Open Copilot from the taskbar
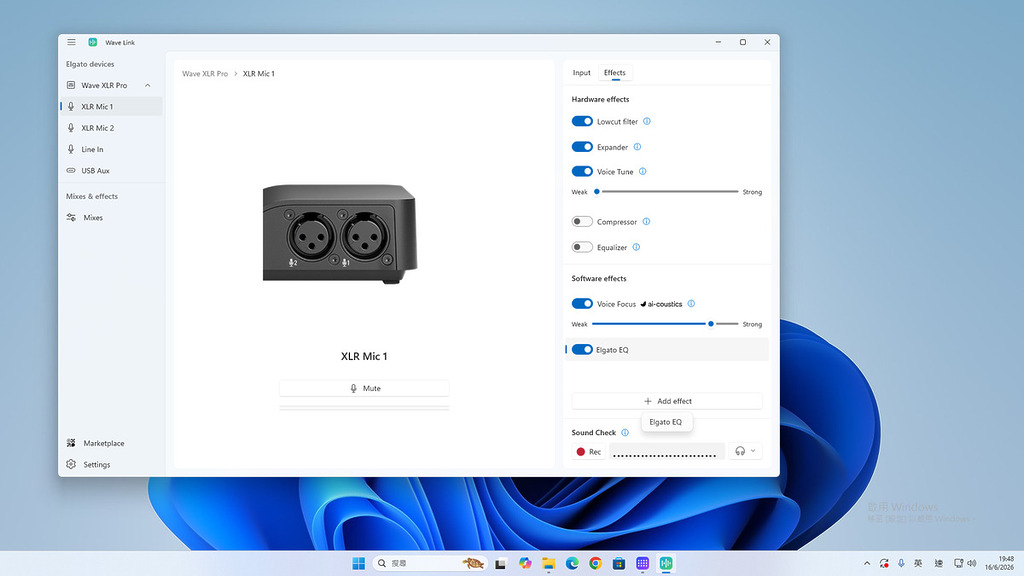 525,563
